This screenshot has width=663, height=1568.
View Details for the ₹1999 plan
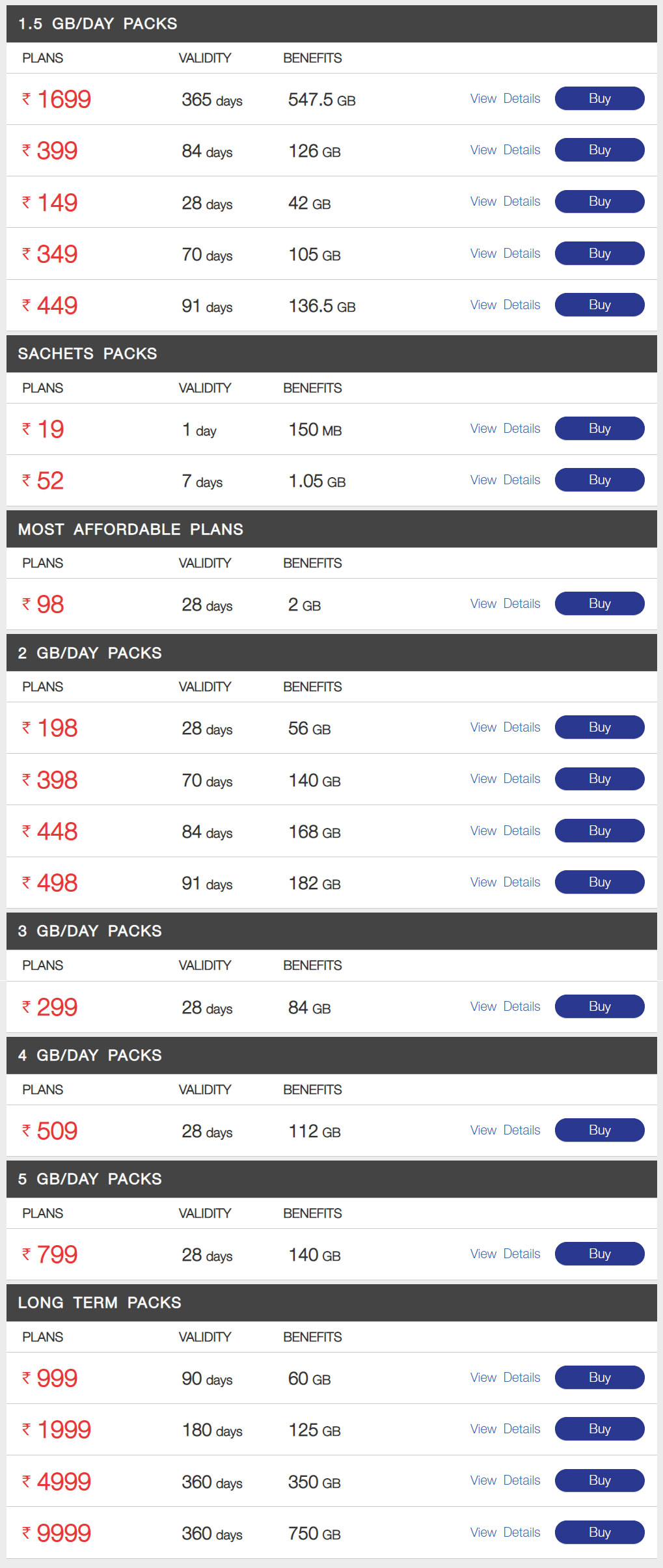pyautogui.click(x=505, y=1429)
